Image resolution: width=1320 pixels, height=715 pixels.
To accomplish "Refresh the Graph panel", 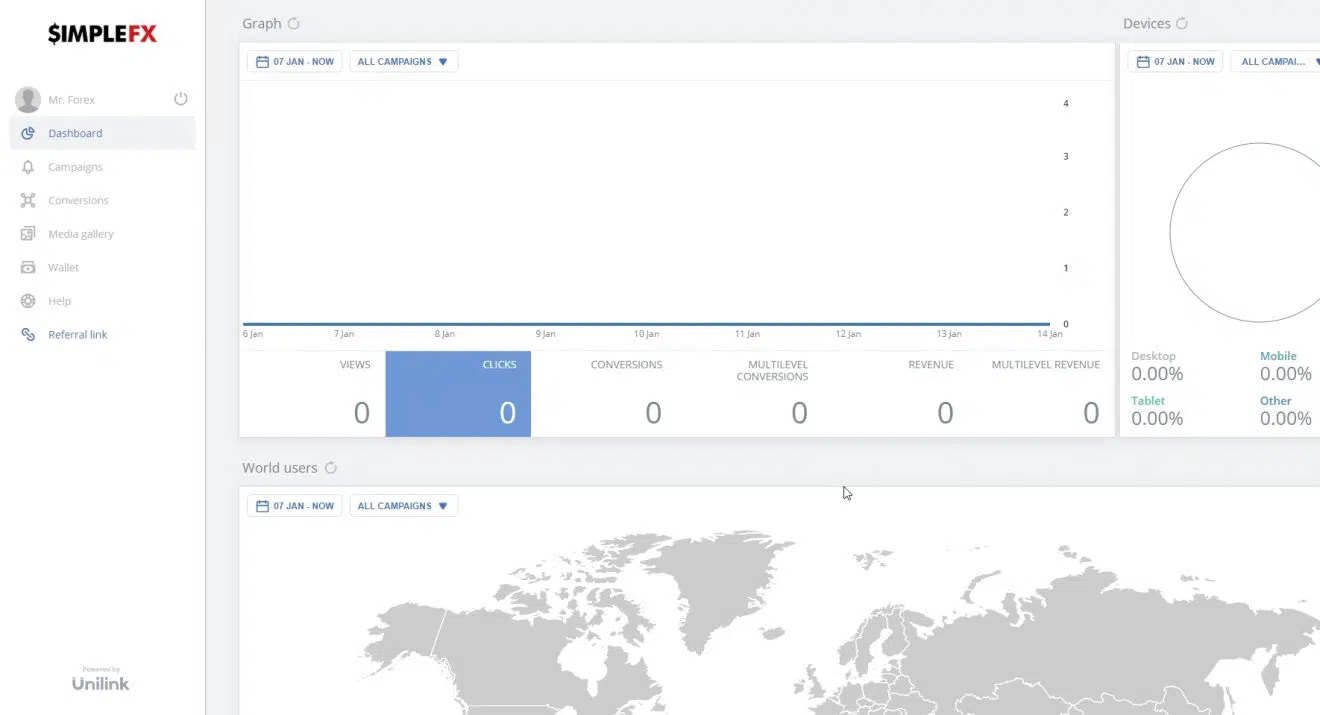I will [293, 23].
